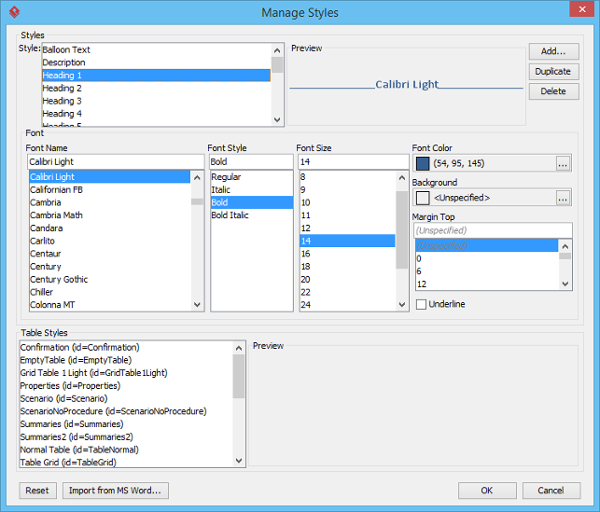
Task: Select font size 16
Action: 347,254
